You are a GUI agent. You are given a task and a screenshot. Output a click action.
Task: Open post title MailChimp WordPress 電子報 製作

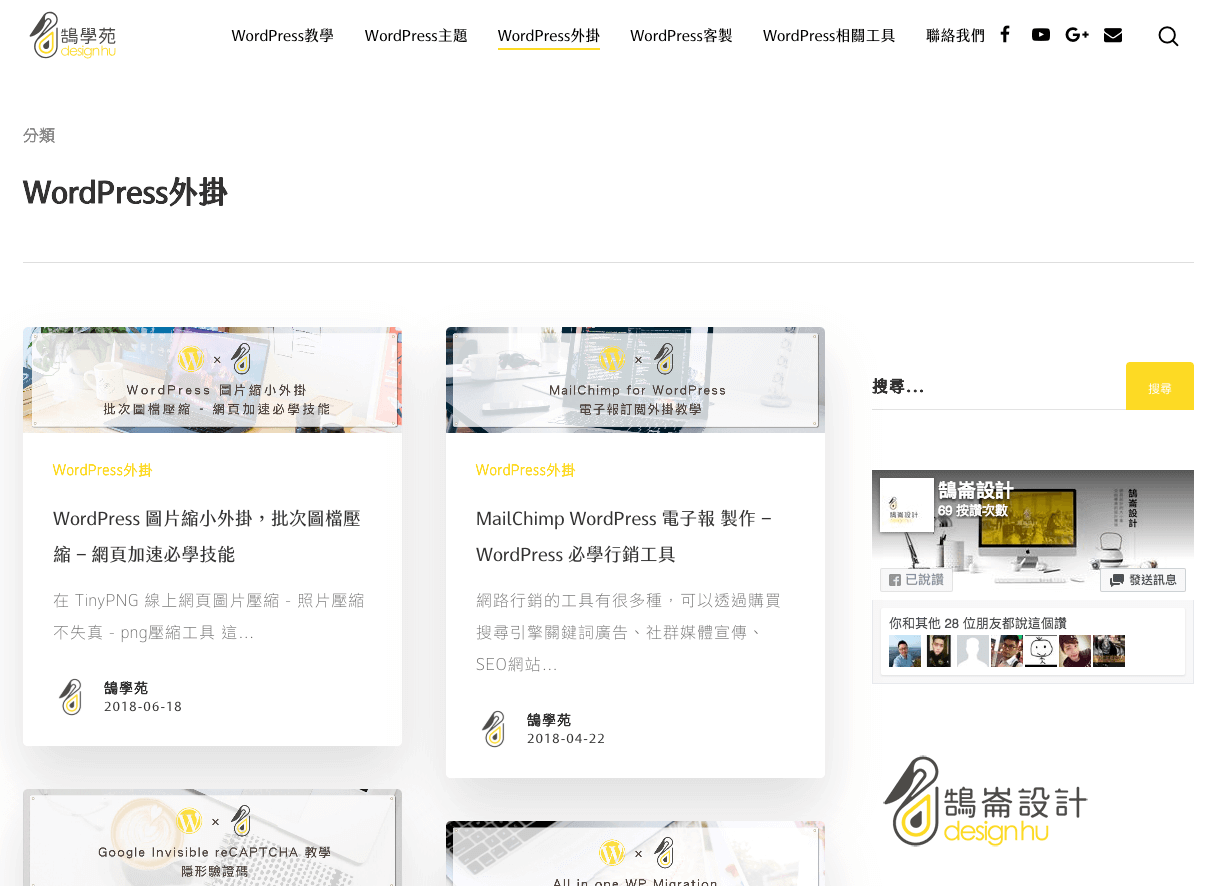pos(624,536)
